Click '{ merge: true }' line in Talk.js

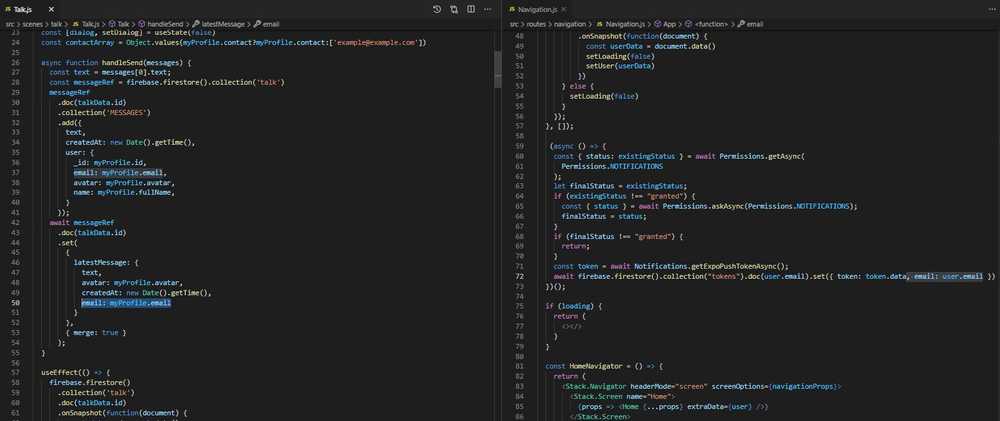pyautogui.click(x=96, y=333)
